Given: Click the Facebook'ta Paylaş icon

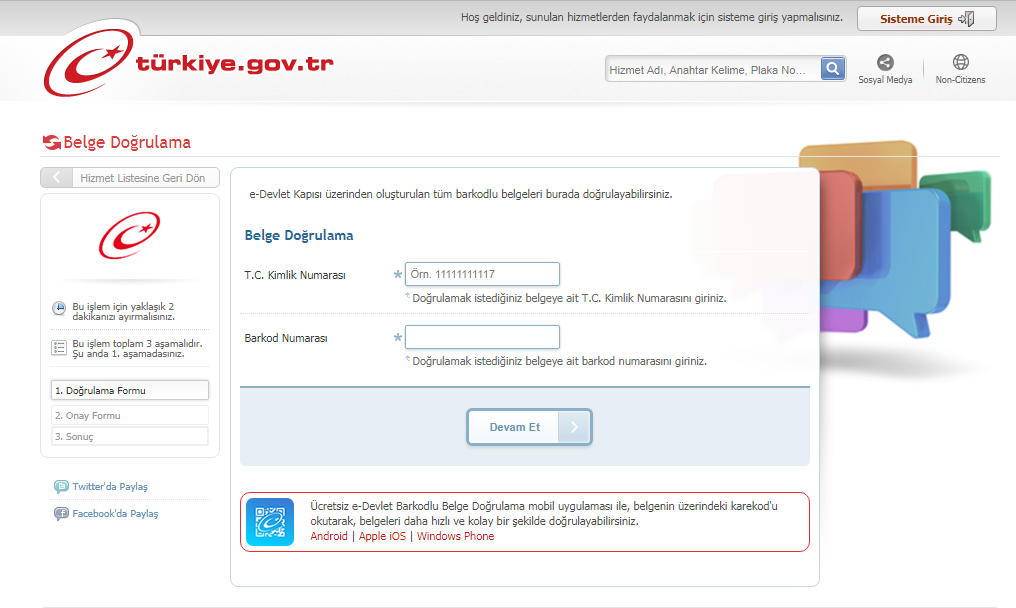Looking at the screenshot, I should tap(62, 514).
